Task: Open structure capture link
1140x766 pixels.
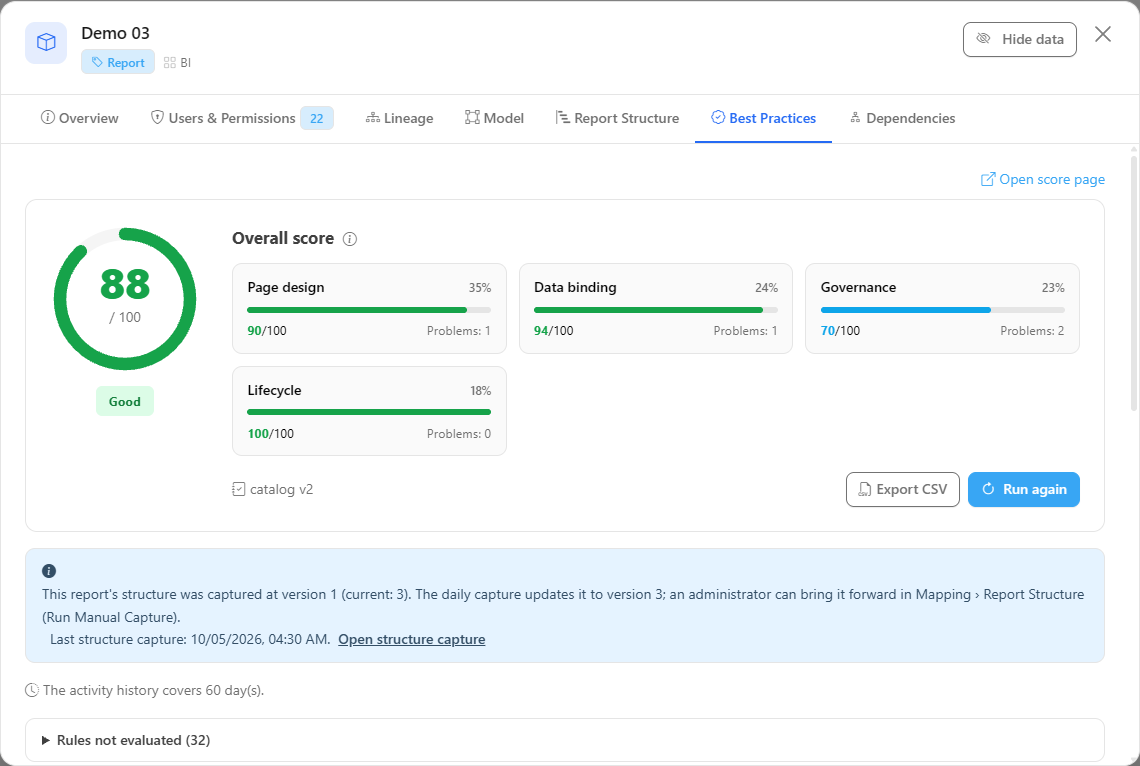Action: (x=412, y=640)
